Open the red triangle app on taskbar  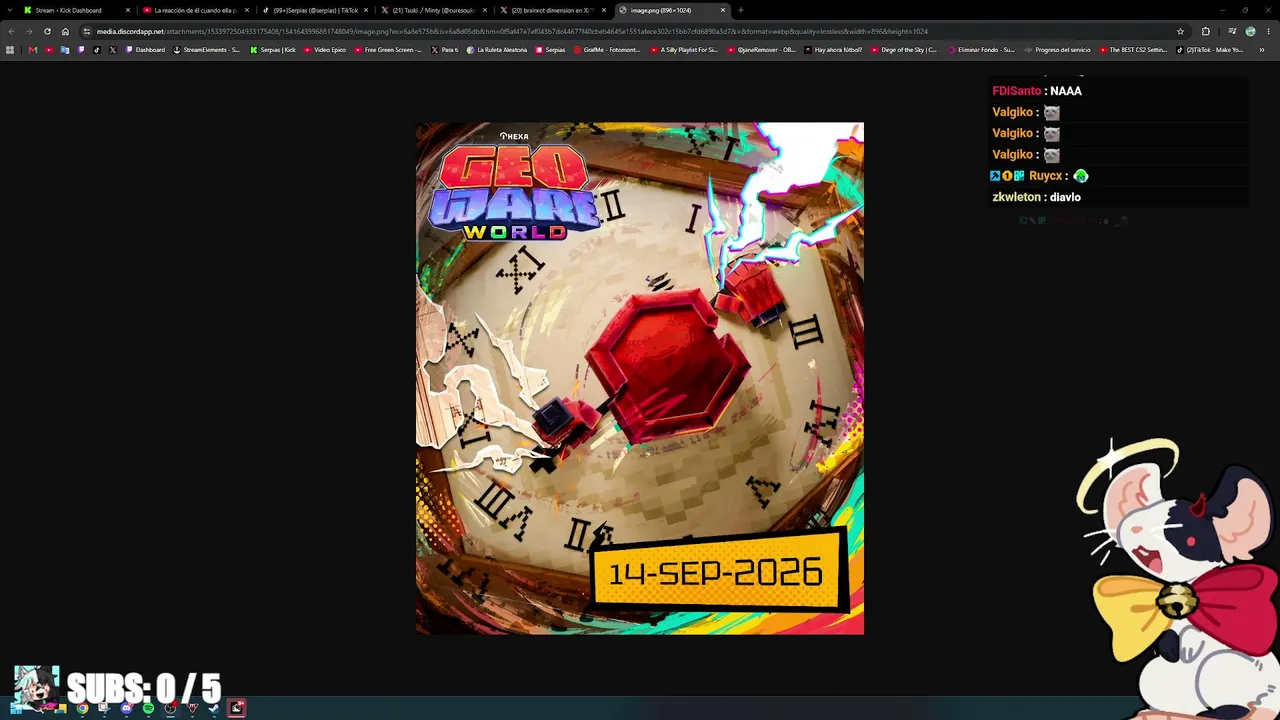coord(192,708)
